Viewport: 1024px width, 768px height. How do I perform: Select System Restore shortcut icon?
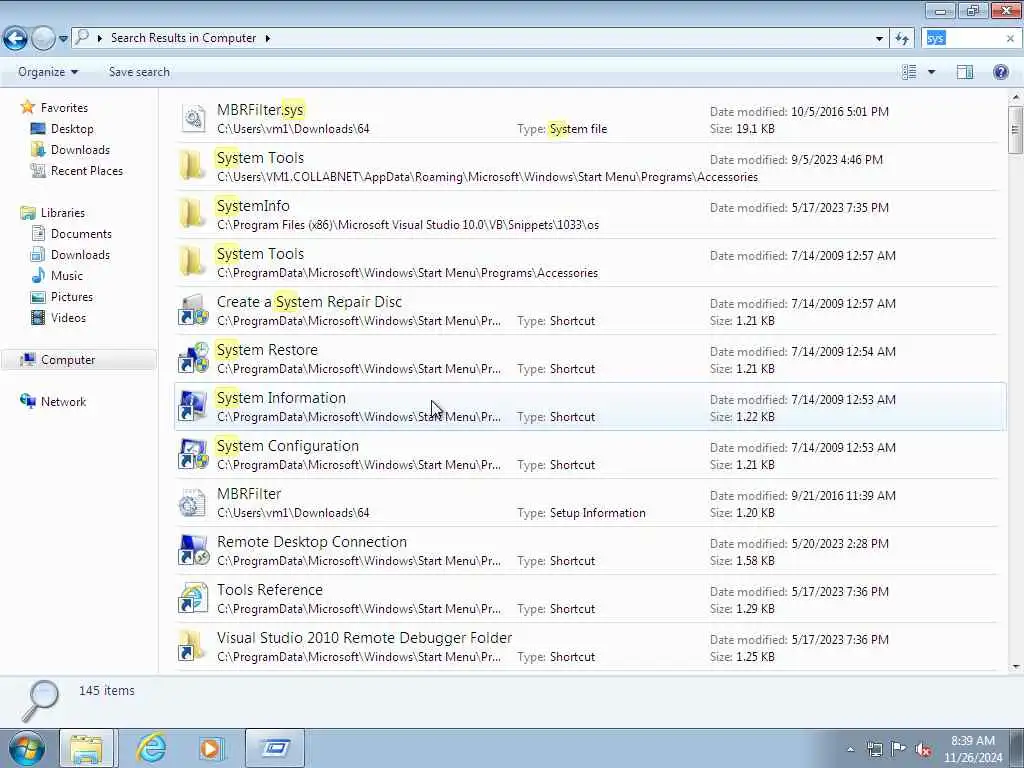pos(193,359)
